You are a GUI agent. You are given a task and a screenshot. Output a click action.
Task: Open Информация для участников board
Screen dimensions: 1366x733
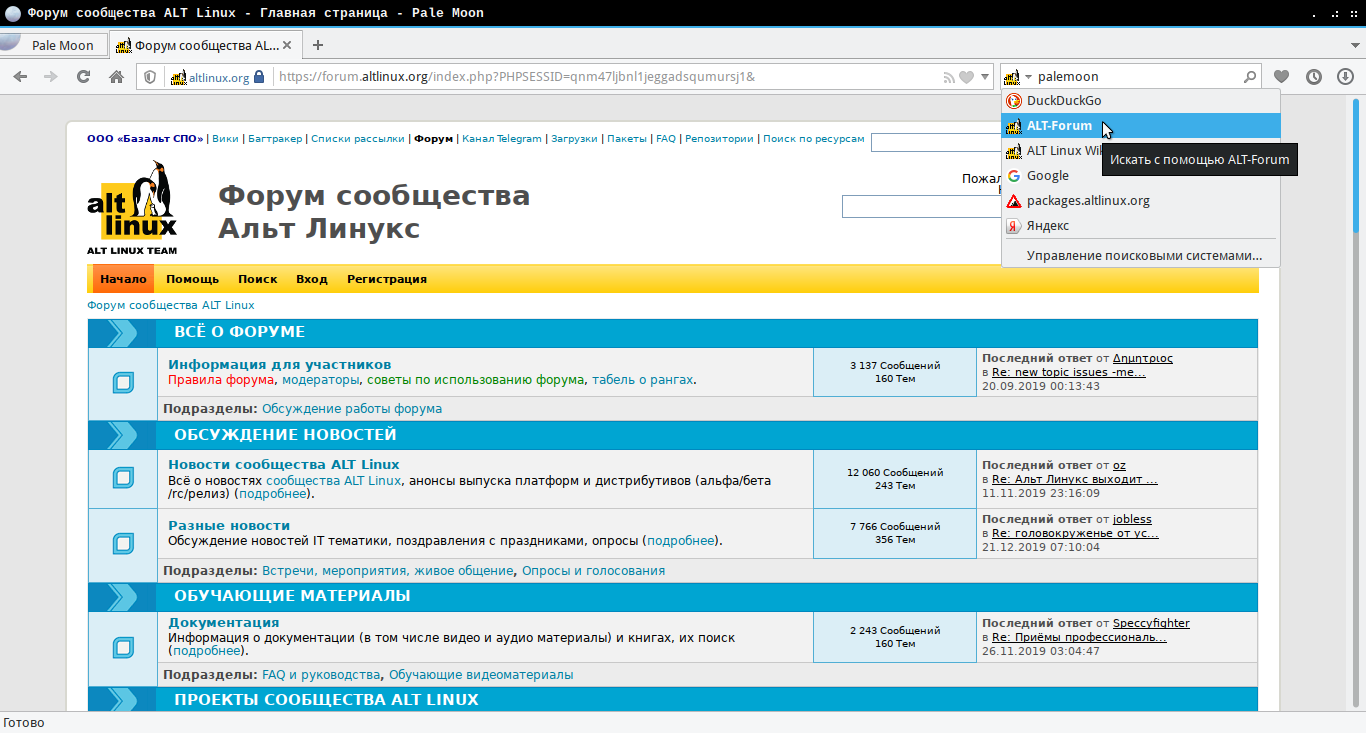coord(280,365)
